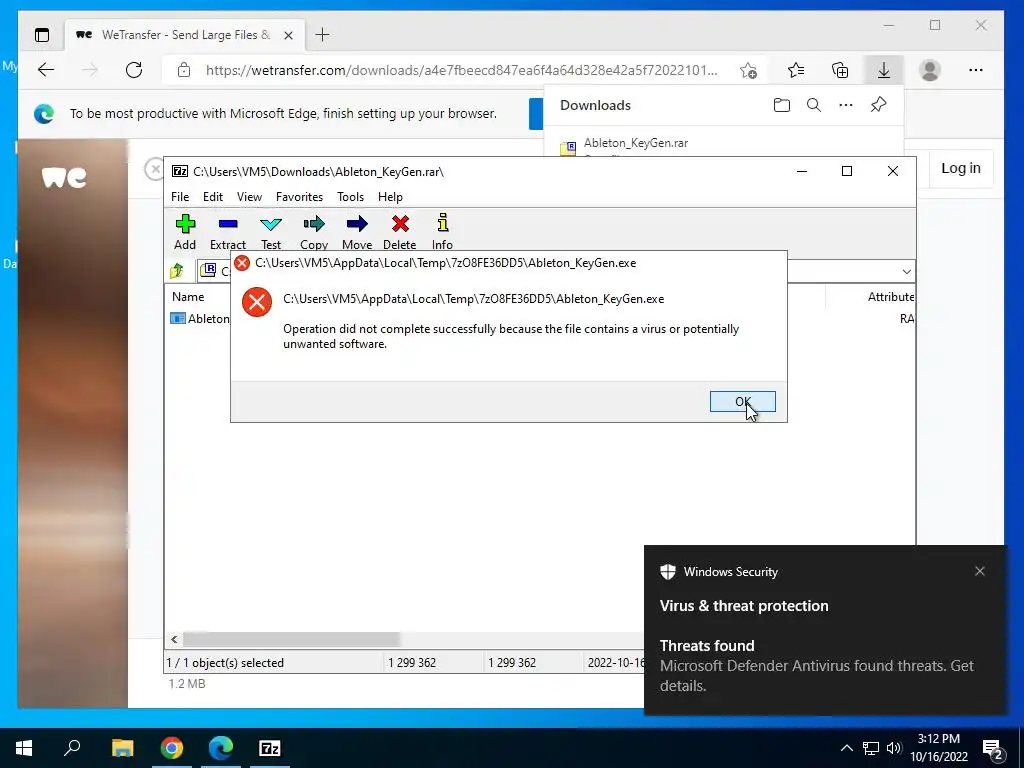This screenshot has width=1024, height=768.
Task: Open the Windows Start menu
Action: click(24, 748)
